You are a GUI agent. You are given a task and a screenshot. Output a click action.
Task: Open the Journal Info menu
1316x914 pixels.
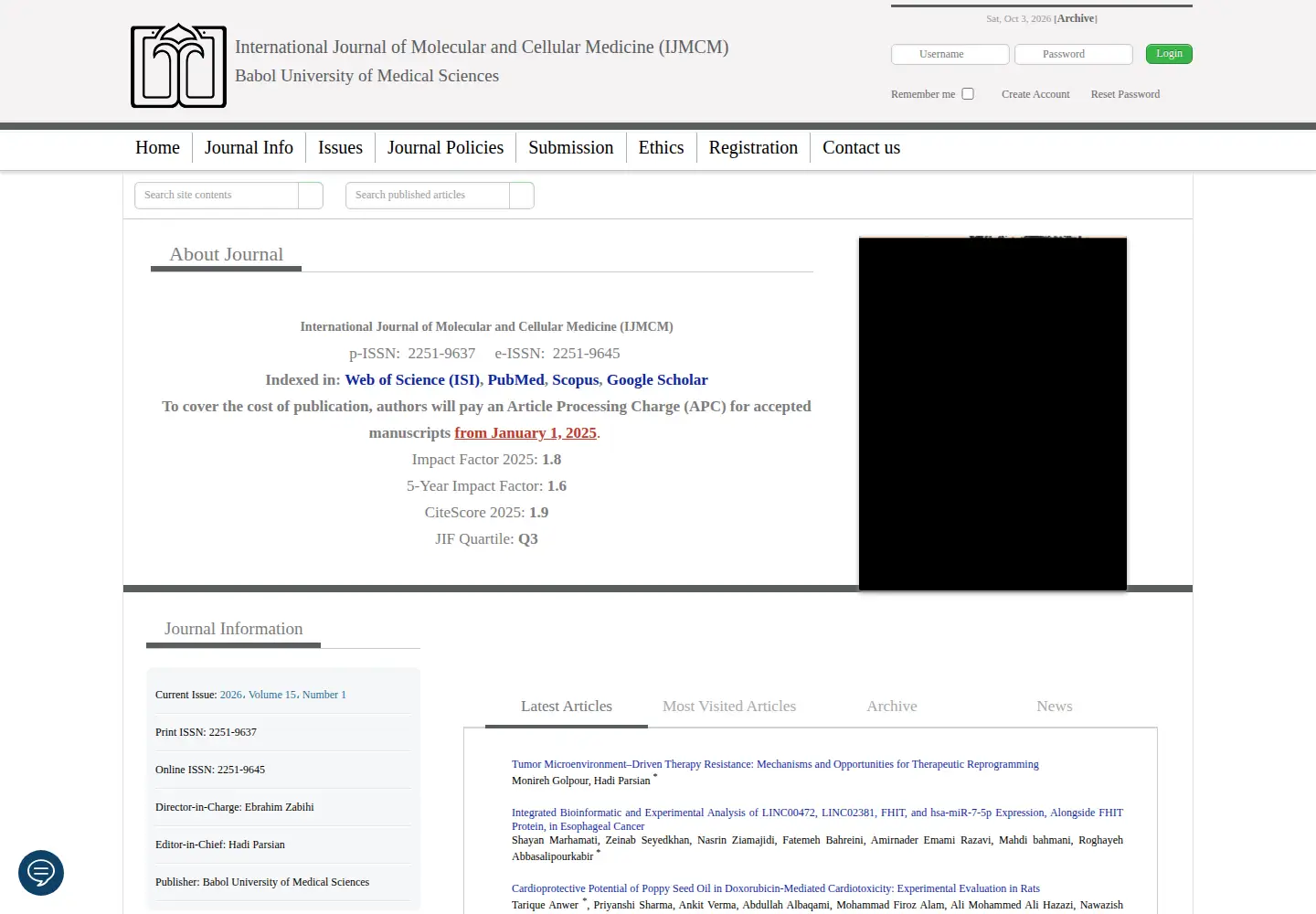pyautogui.click(x=249, y=147)
